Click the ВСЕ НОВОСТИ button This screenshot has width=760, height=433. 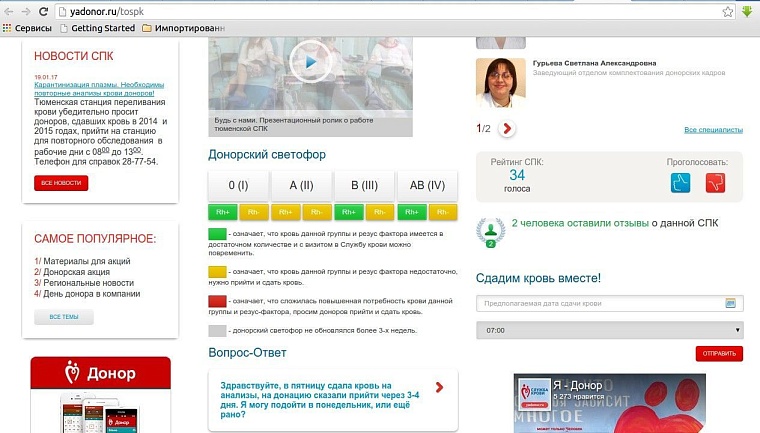point(61,183)
